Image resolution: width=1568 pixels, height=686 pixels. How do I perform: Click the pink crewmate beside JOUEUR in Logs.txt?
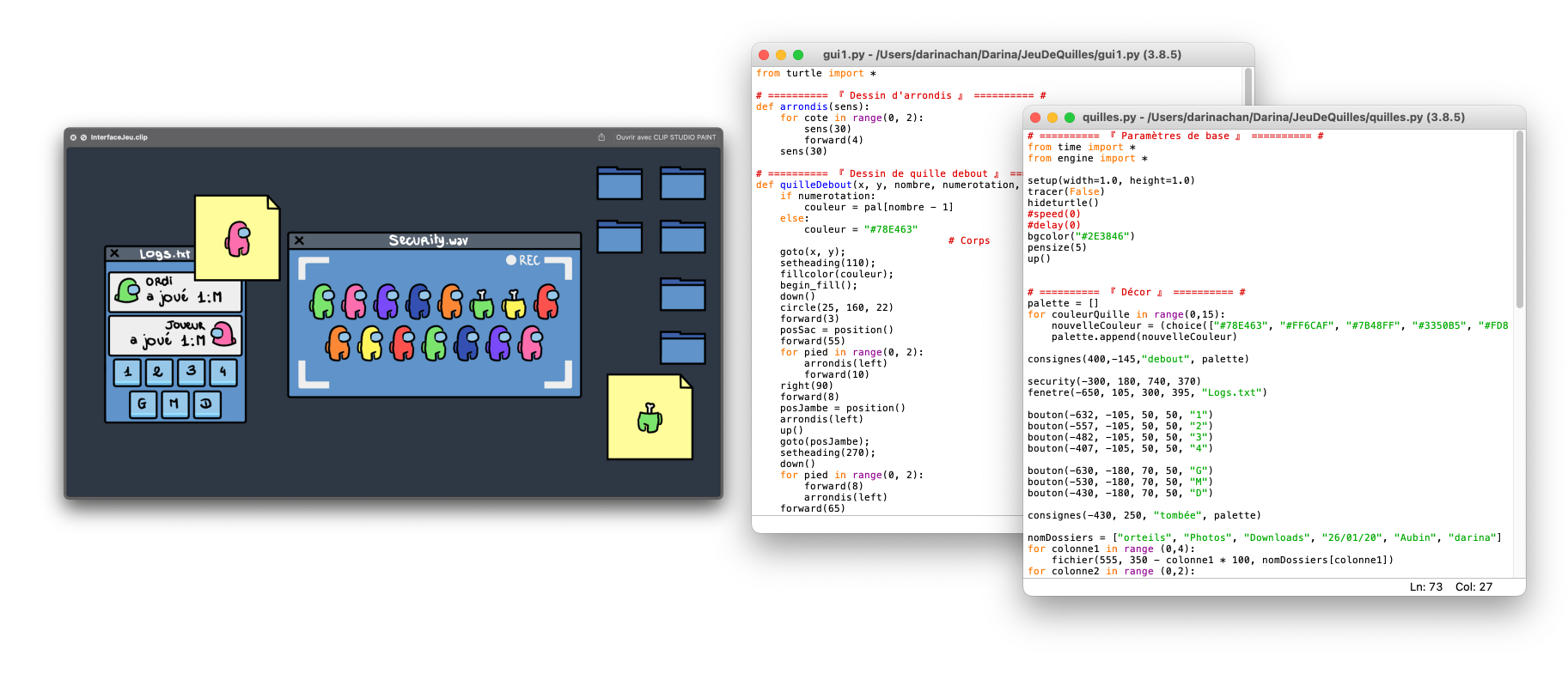pos(223,333)
